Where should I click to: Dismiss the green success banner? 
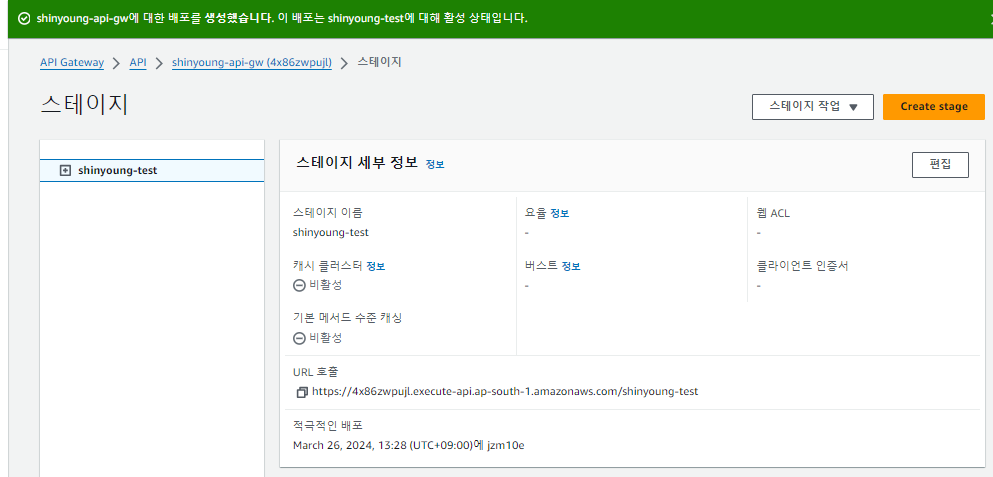pyautogui.click(x=990, y=18)
